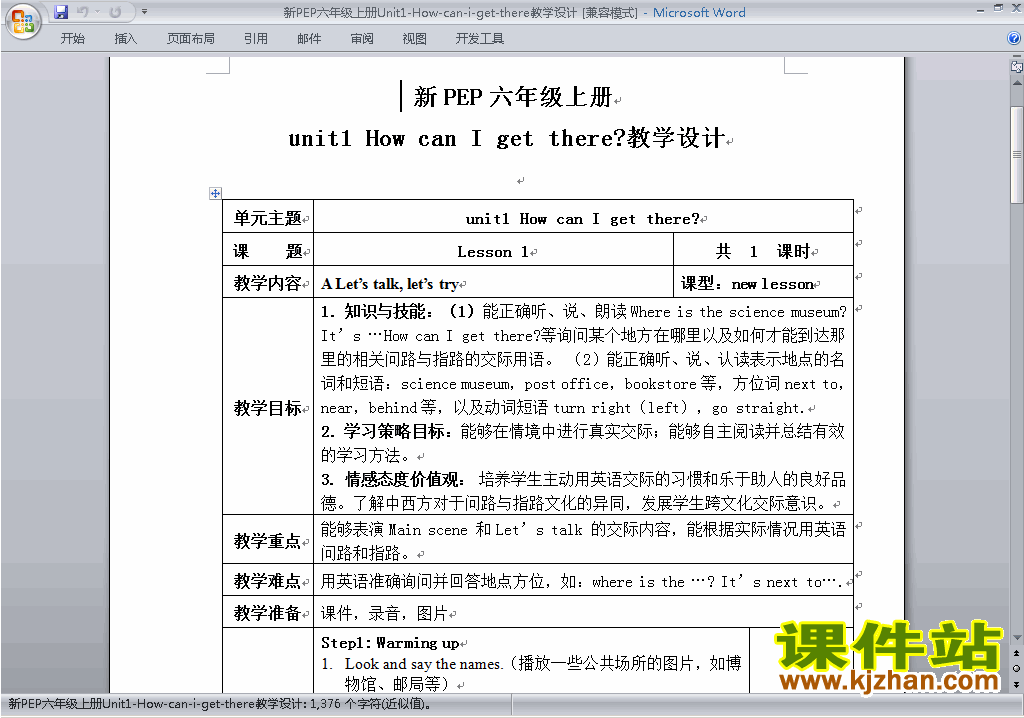Click the 教学内容 label cell
The width and height of the screenshot is (1024, 718).
click(268, 283)
